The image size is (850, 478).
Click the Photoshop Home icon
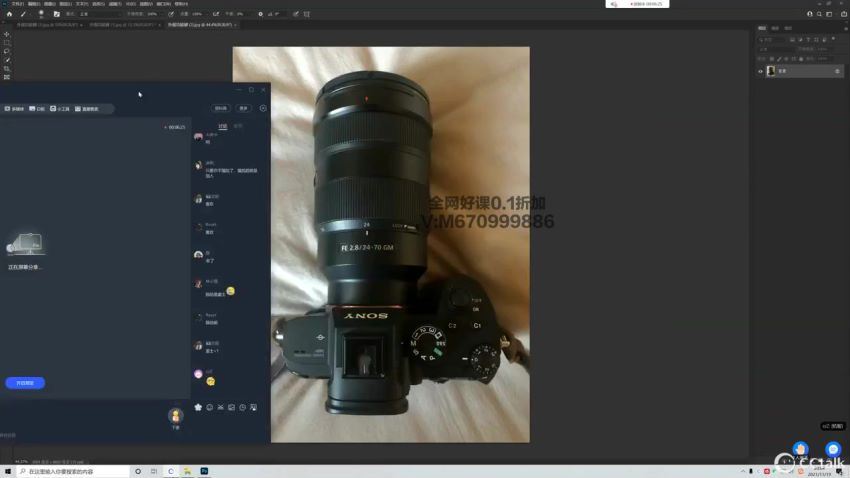click(x=9, y=14)
